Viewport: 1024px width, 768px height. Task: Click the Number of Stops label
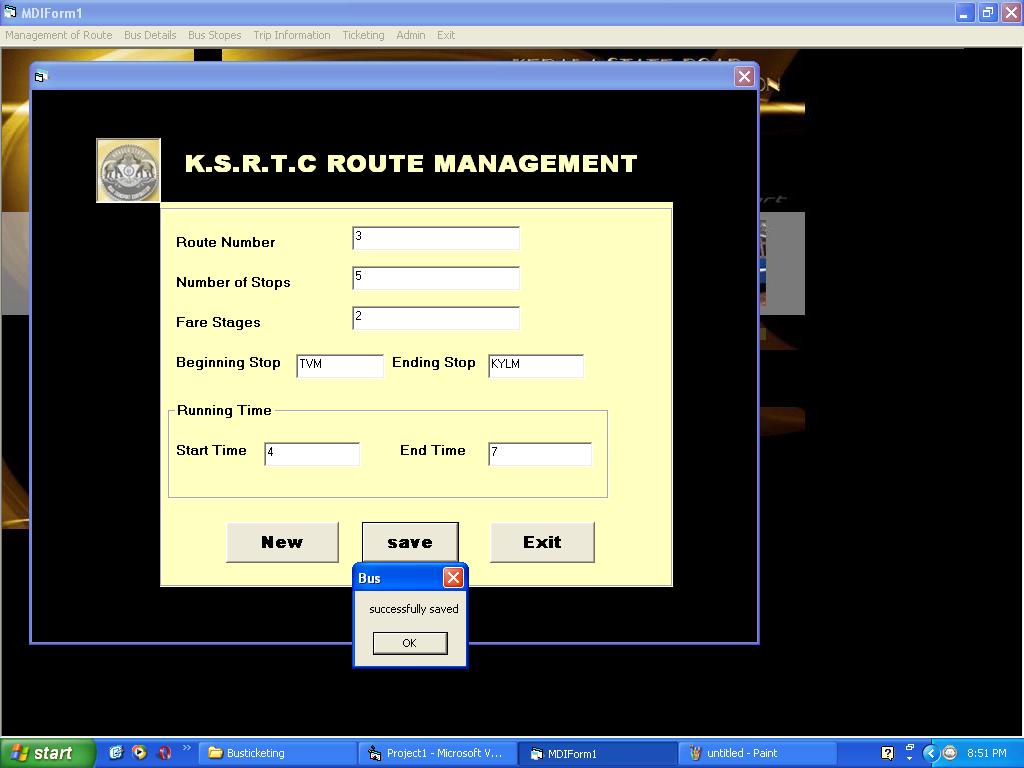[x=233, y=282]
